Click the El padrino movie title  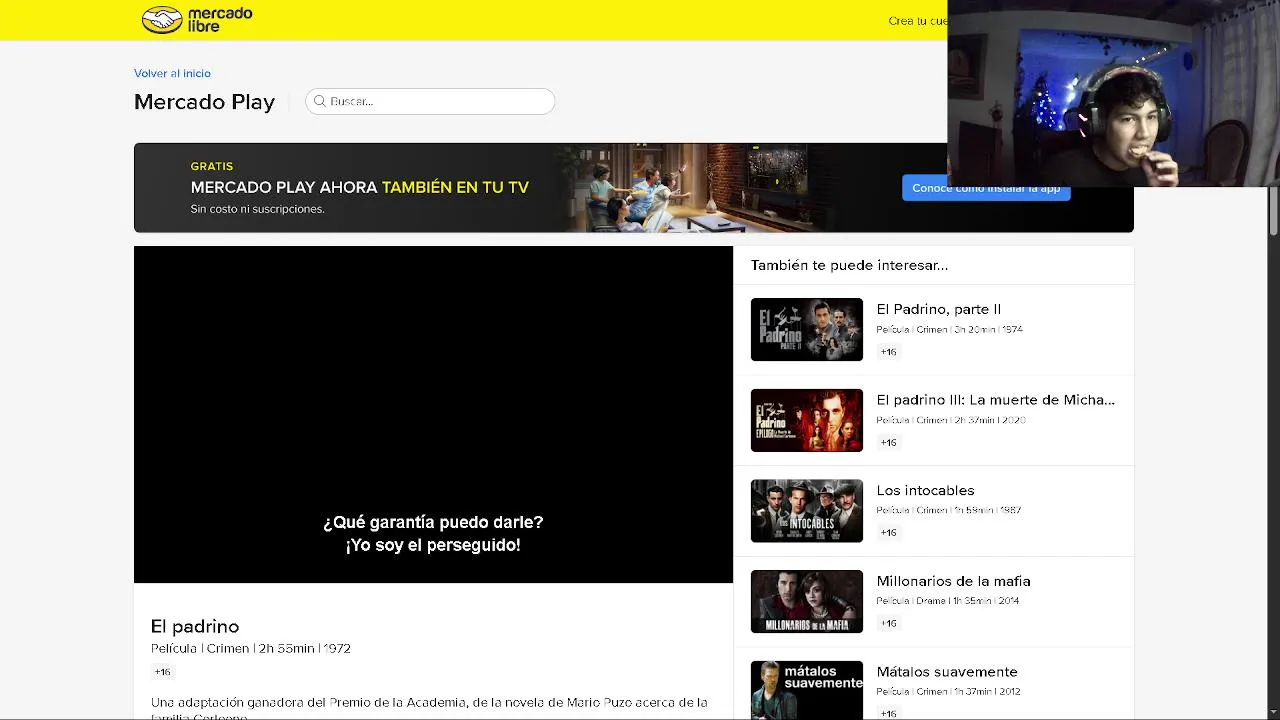point(195,626)
